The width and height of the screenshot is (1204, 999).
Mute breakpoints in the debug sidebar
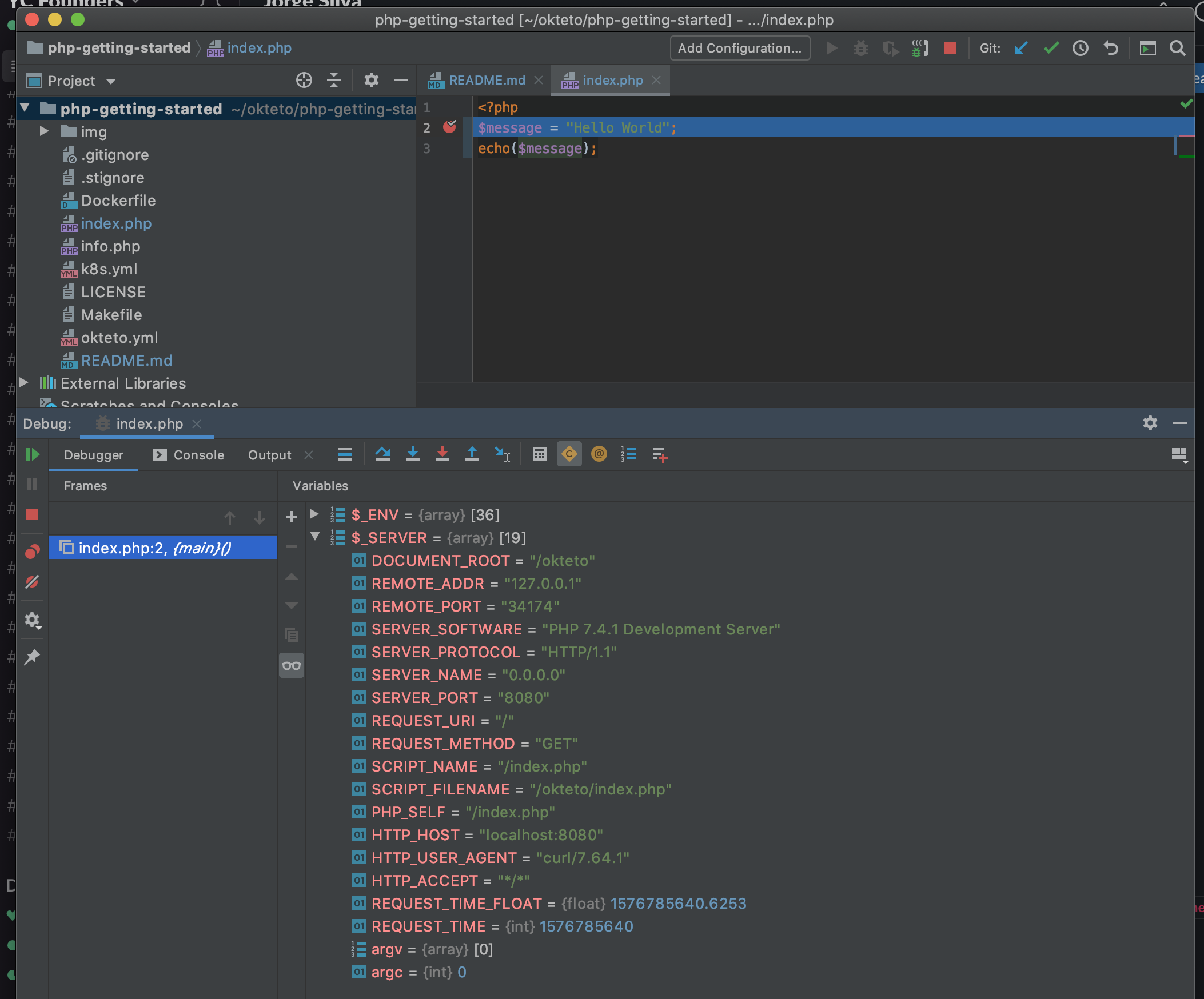[x=33, y=582]
